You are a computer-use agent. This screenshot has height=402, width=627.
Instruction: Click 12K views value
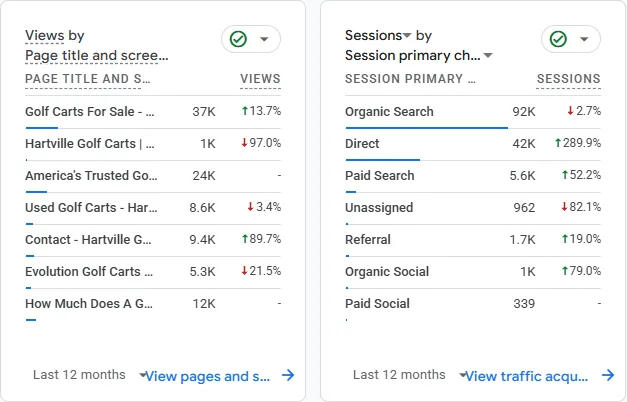click(x=204, y=304)
